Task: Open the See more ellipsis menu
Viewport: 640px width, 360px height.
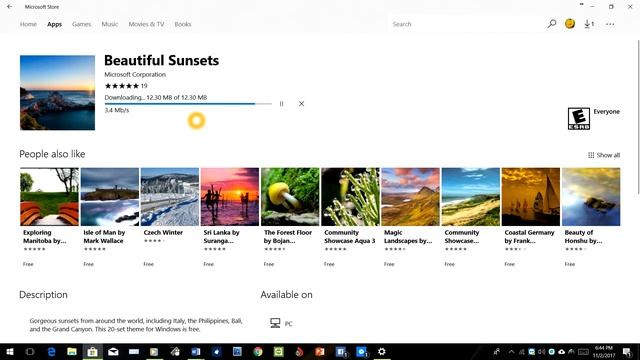Action: tap(610, 24)
